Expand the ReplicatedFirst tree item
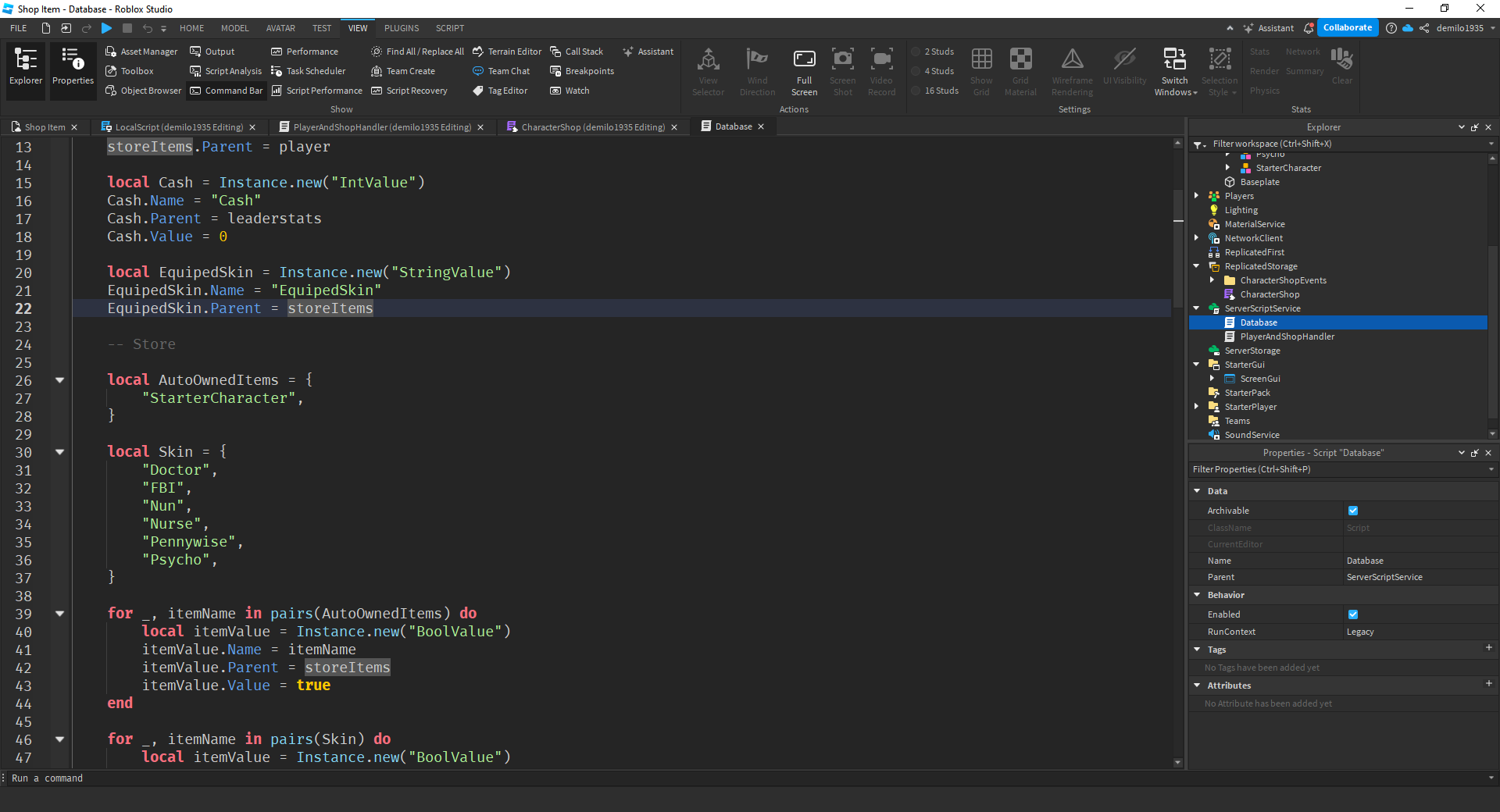1500x812 pixels. pos(1197,251)
